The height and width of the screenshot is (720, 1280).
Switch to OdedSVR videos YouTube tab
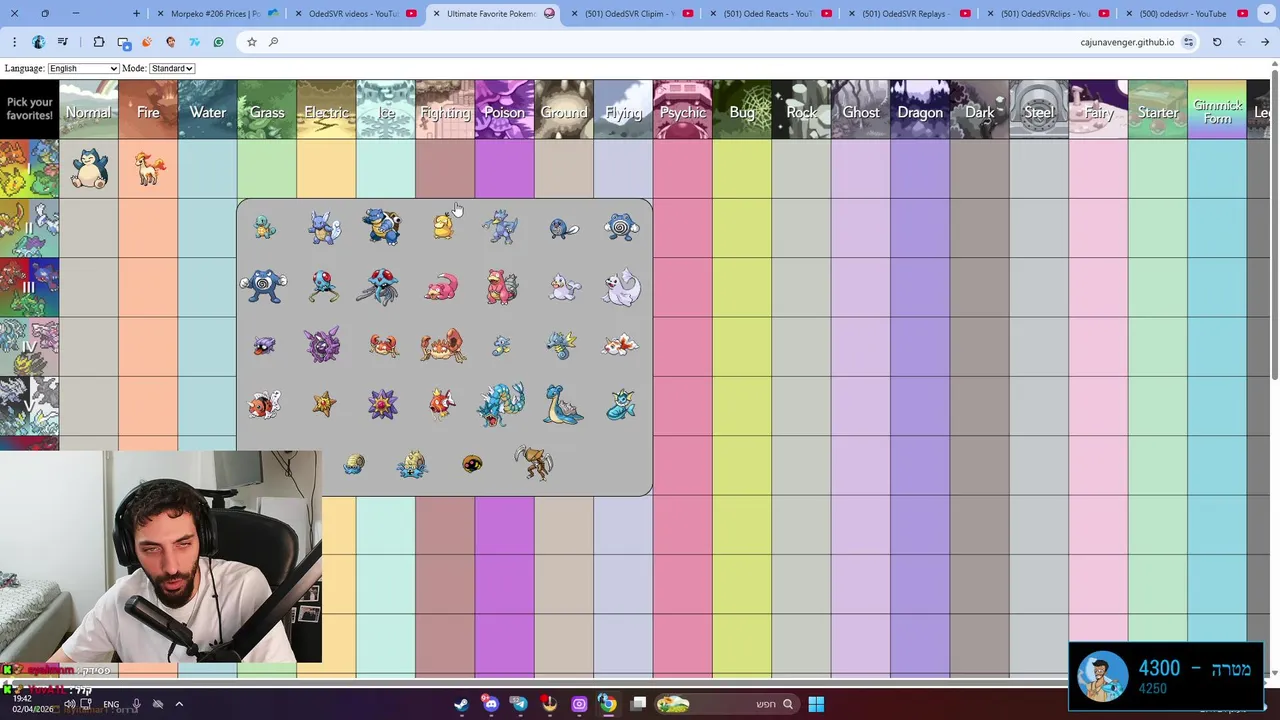(354, 14)
